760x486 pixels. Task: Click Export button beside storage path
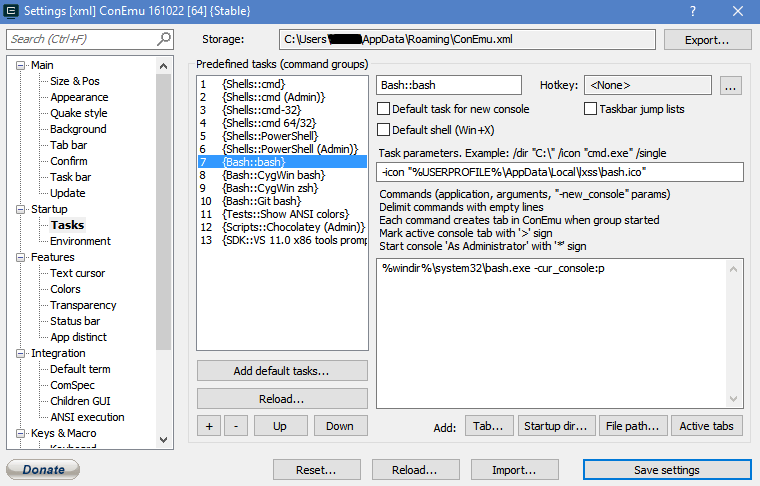(707, 40)
